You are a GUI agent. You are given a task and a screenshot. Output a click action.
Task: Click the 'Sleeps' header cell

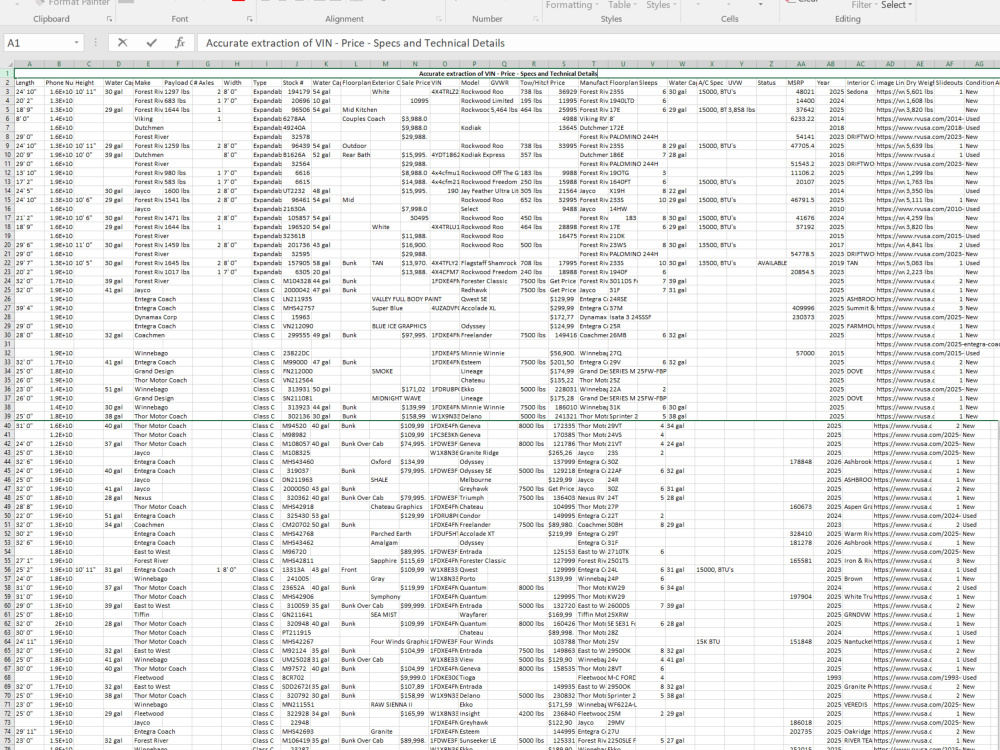[x=652, y=83]
